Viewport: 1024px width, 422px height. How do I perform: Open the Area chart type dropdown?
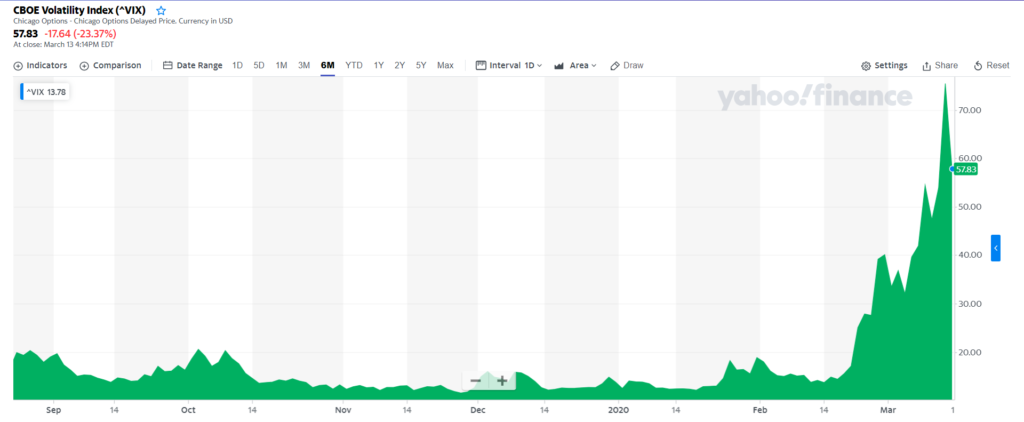coord(575,65)
